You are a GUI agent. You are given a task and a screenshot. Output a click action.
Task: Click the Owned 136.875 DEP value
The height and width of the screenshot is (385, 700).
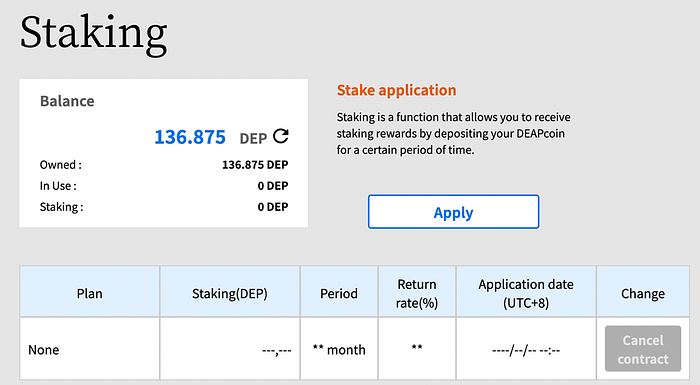[x=255, y=165]
